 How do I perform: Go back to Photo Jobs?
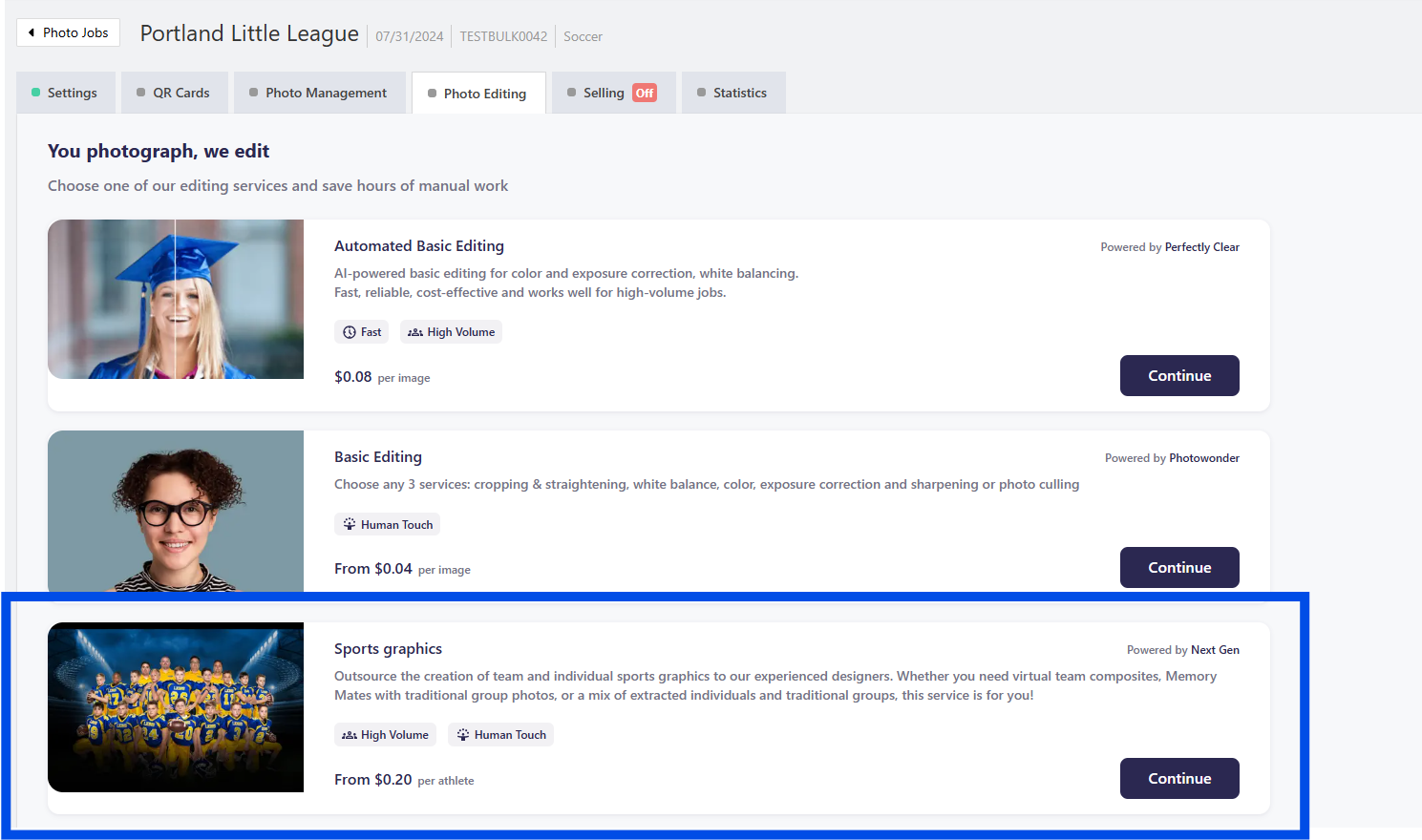[x=68, y=32]
